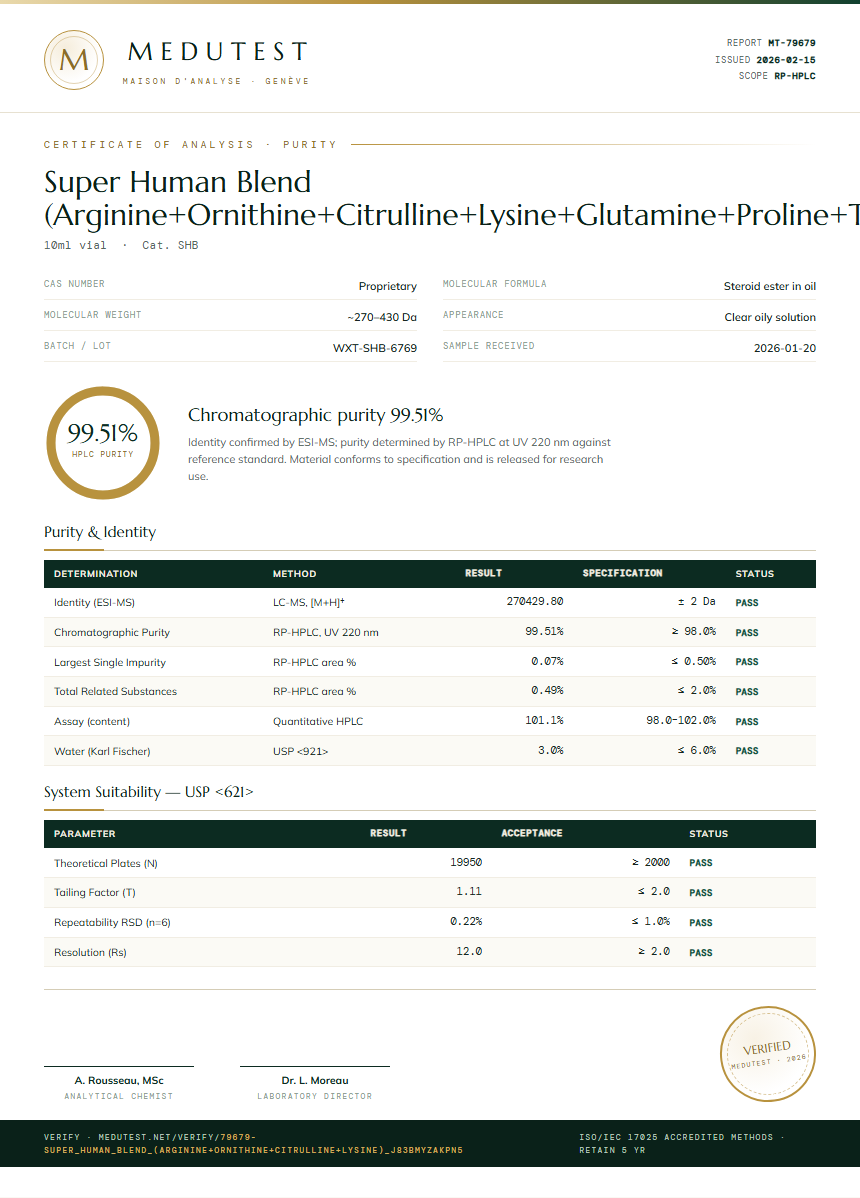Select the Identity (ESI-MS) row label
The image size is (860, 1198).
(x=94, y=603)
